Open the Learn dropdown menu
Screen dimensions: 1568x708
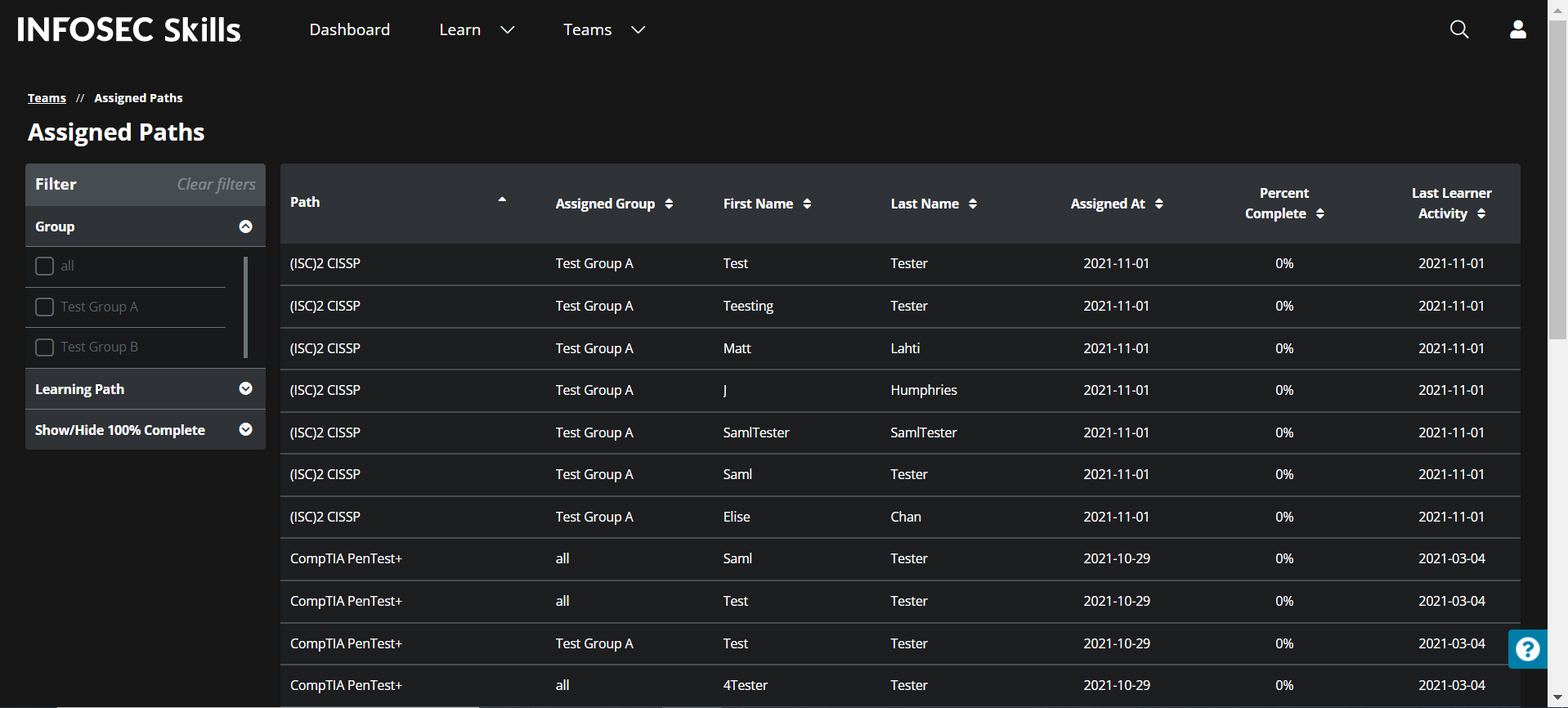(477, 29)
